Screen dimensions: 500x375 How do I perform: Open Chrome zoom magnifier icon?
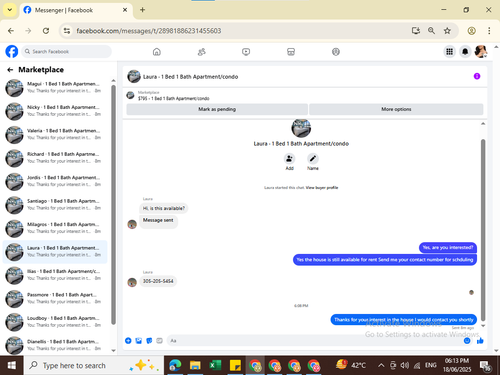431,31
